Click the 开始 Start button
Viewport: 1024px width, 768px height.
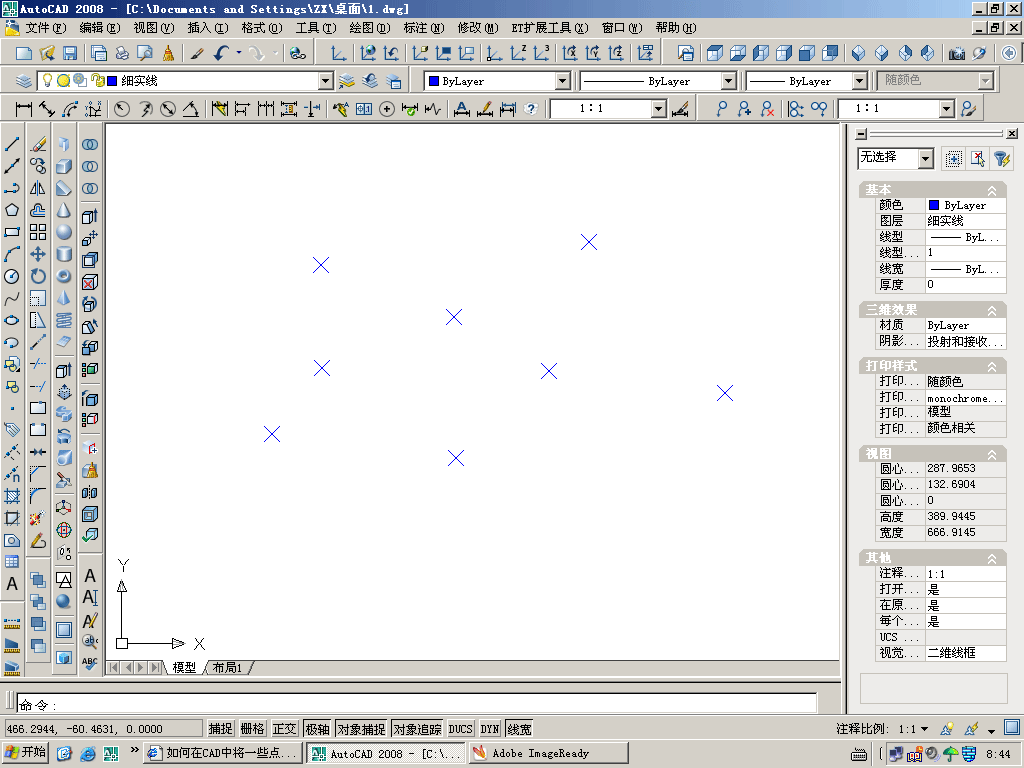pyautogui.click(x=27, y=753)
